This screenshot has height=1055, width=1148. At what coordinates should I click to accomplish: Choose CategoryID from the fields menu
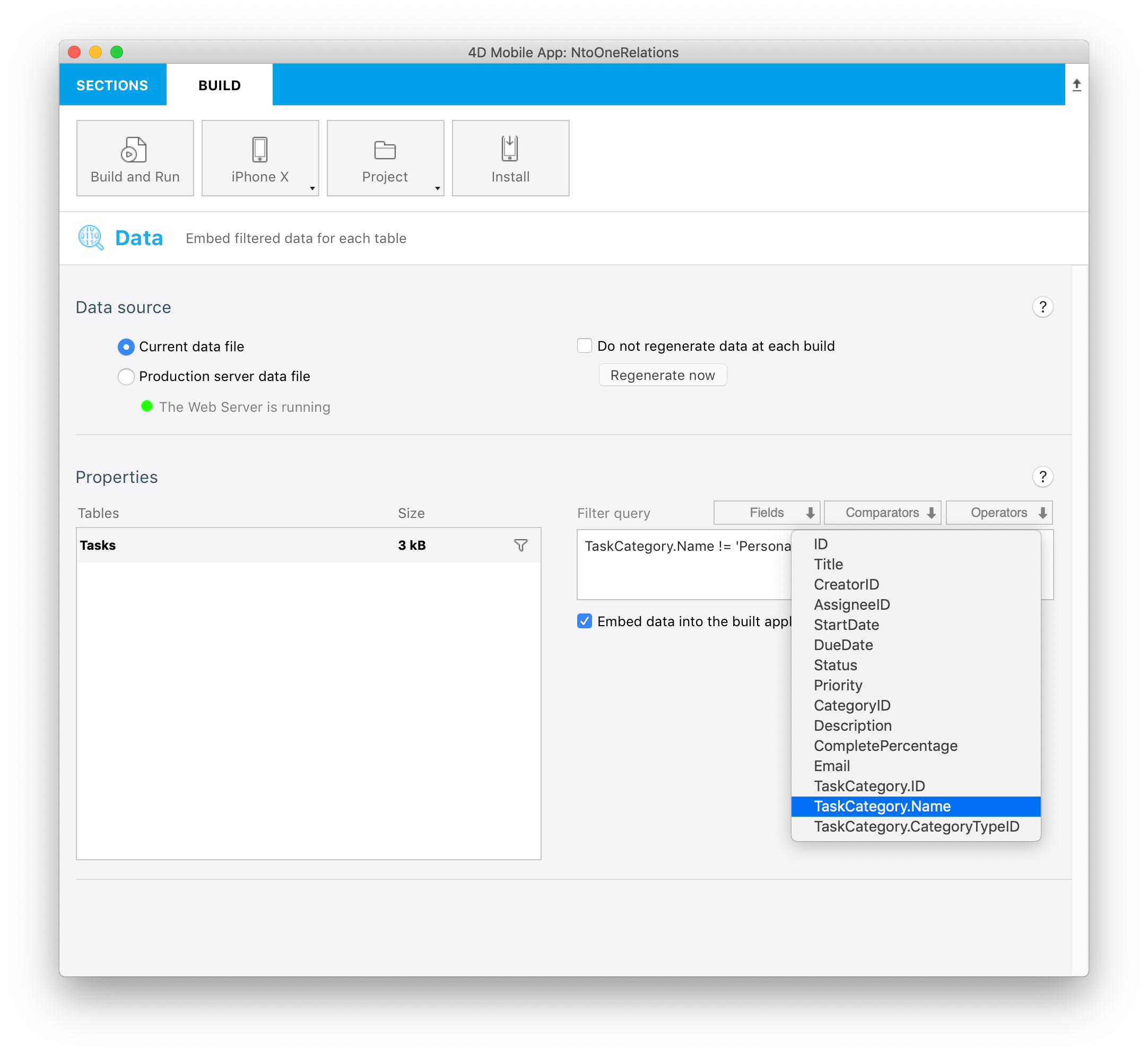click(x=916, y=706)
